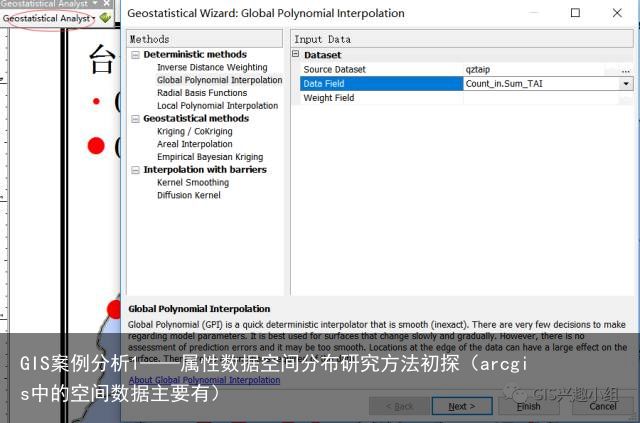640x423 pixels.
Task: Click the Interpolation with barriers heading
Action: 204,170
